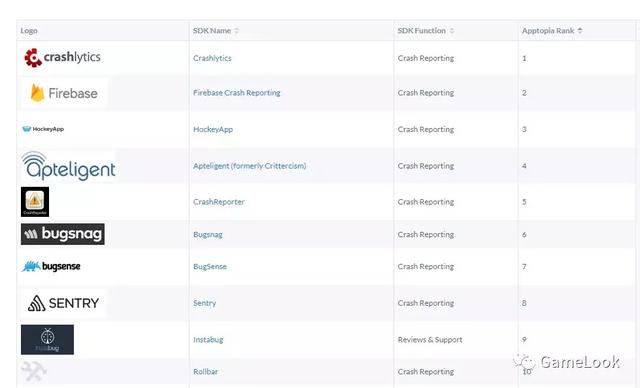Click the Logo column header
Viewport: 640px width, 388px height.
[29, 31]
